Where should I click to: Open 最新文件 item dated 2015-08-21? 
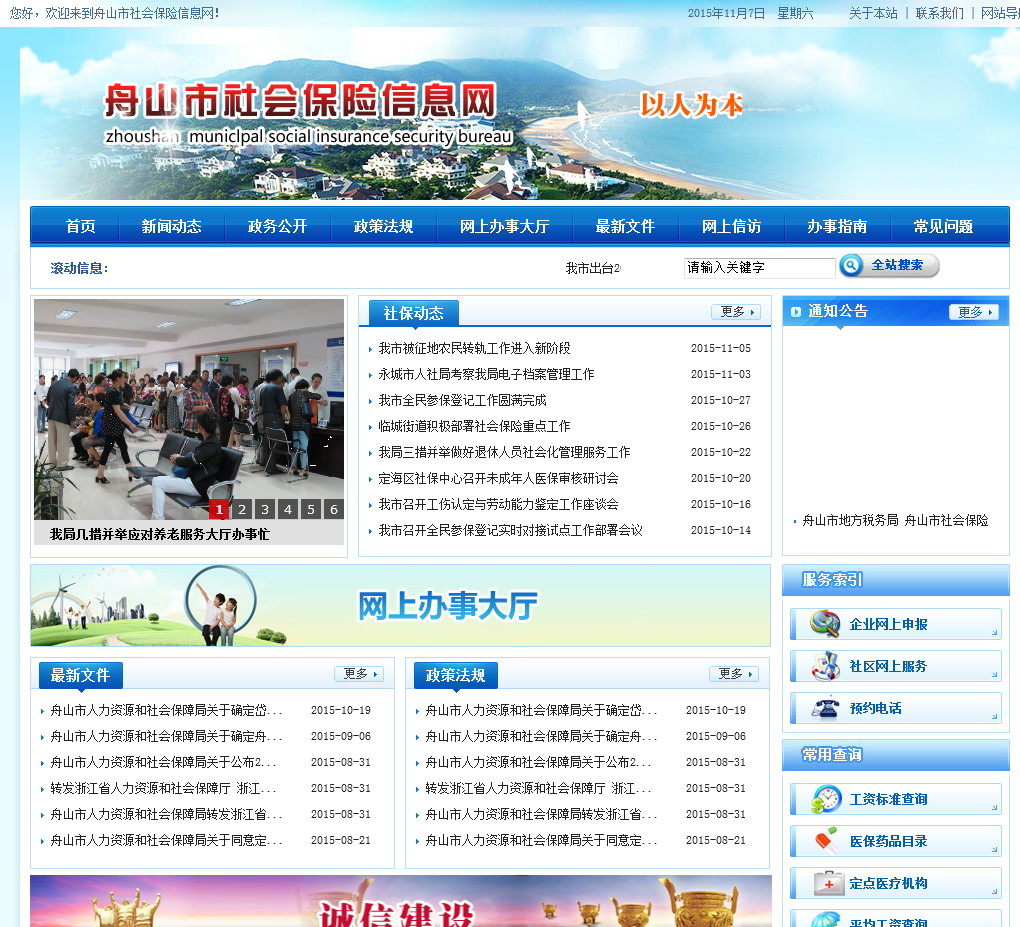(166, 840)
